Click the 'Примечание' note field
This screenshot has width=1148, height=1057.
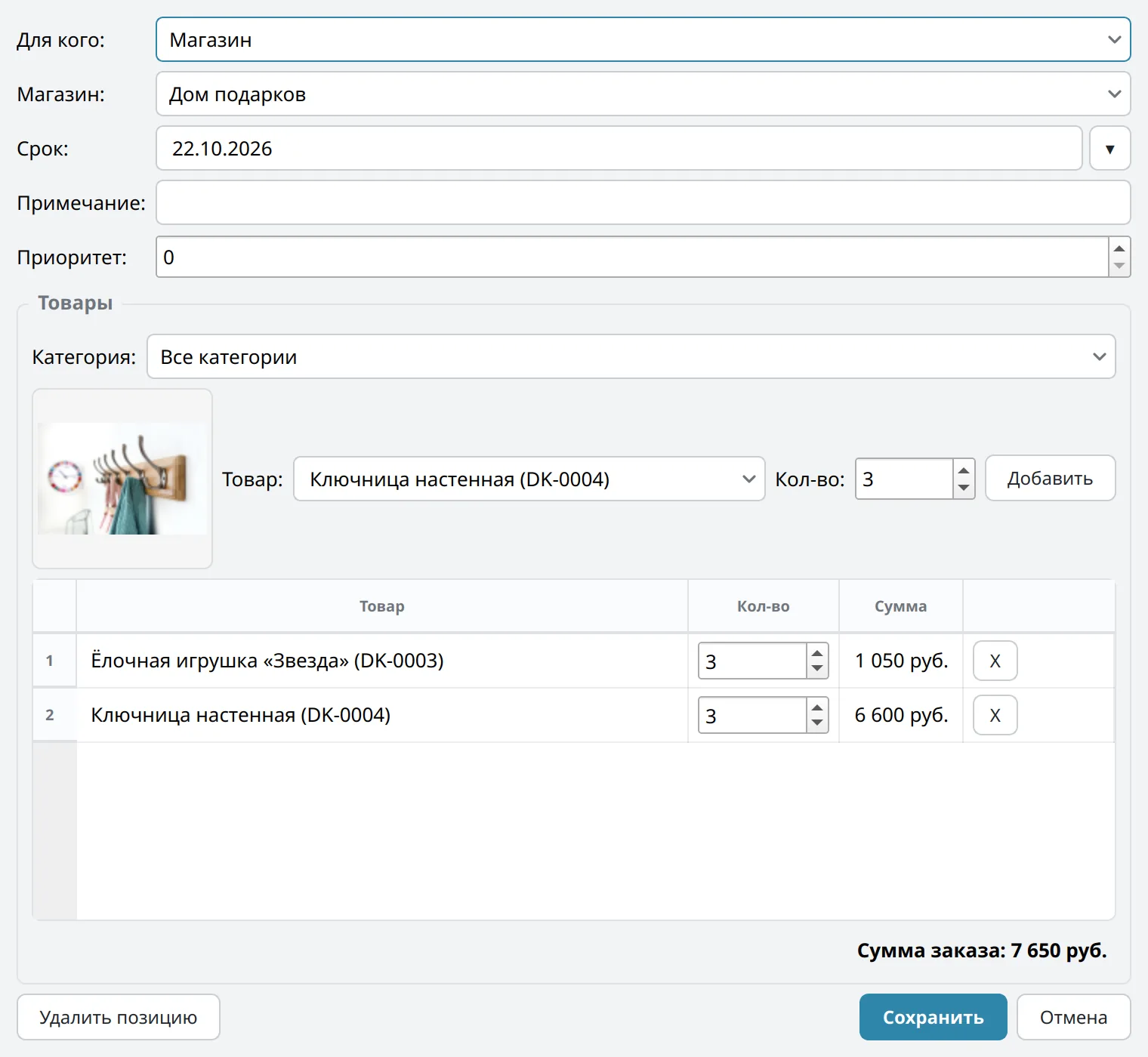click(643, 202)
